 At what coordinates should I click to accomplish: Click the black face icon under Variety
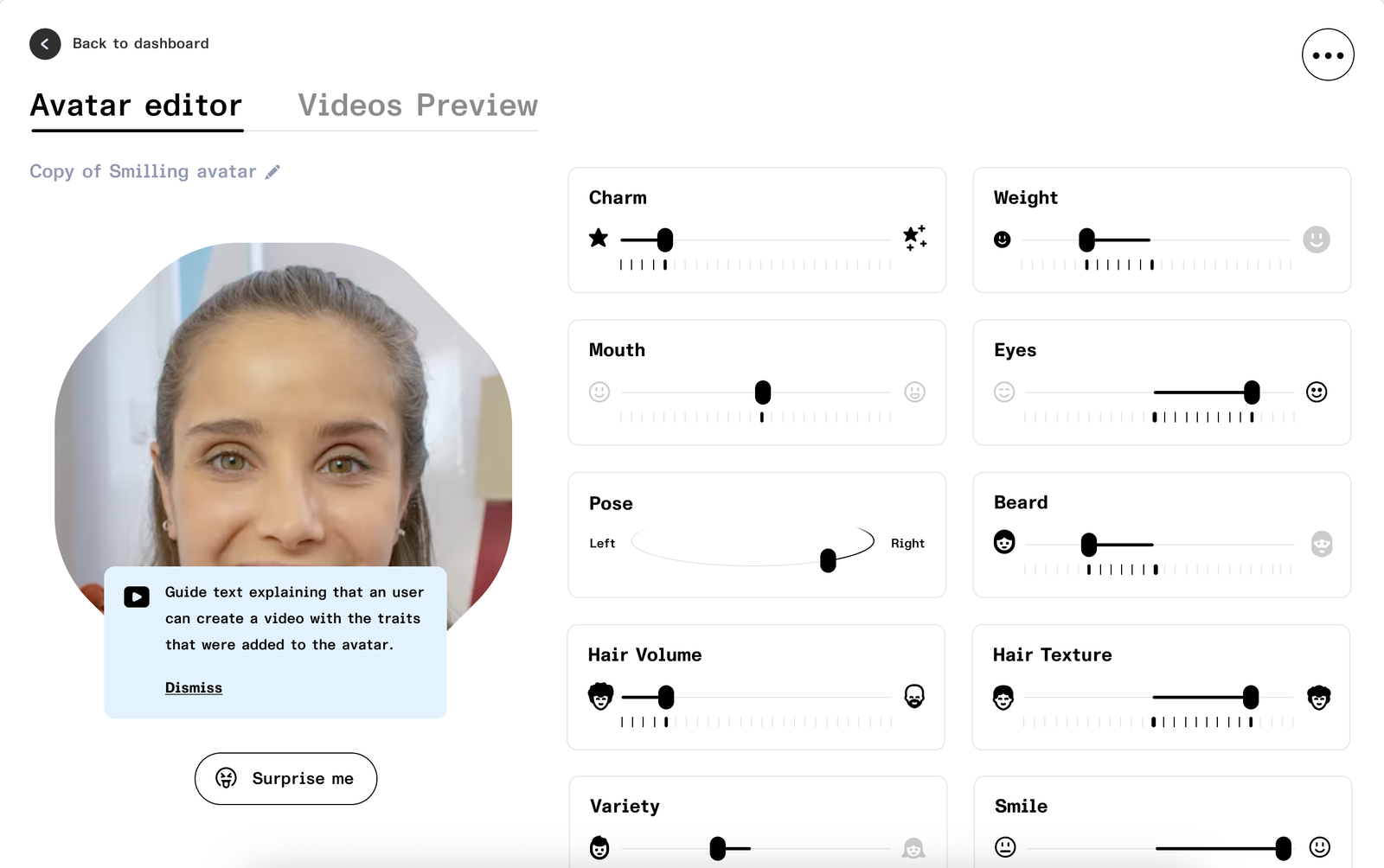pos(599,848)
